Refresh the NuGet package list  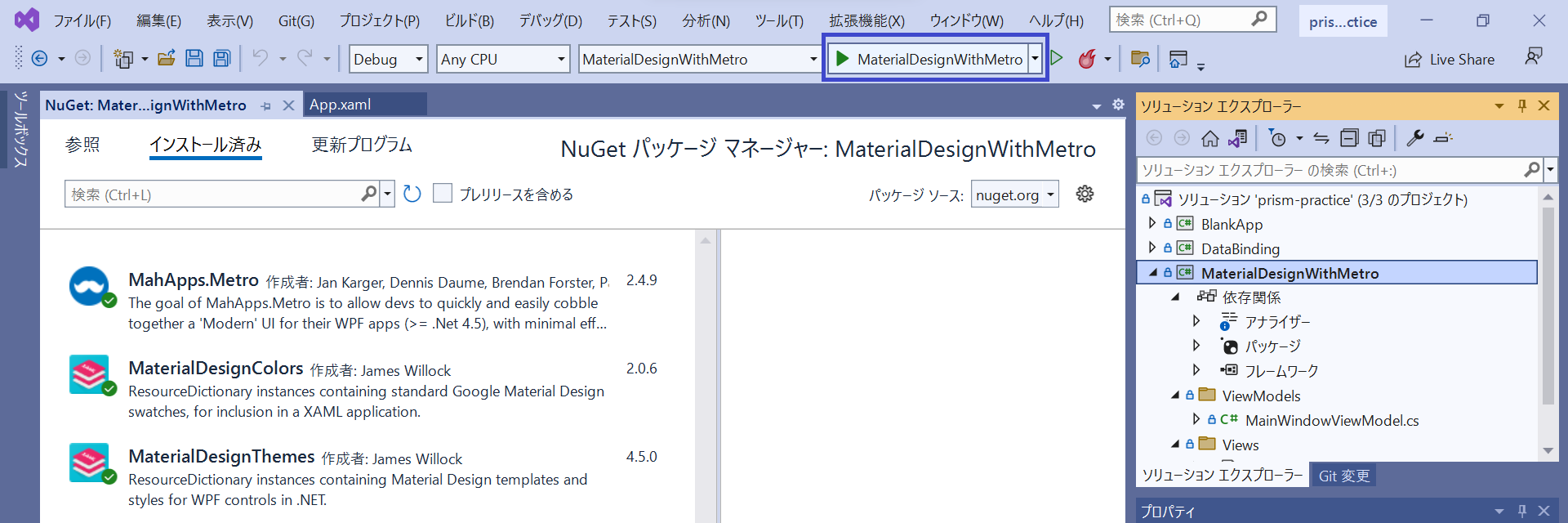(412, 194)
